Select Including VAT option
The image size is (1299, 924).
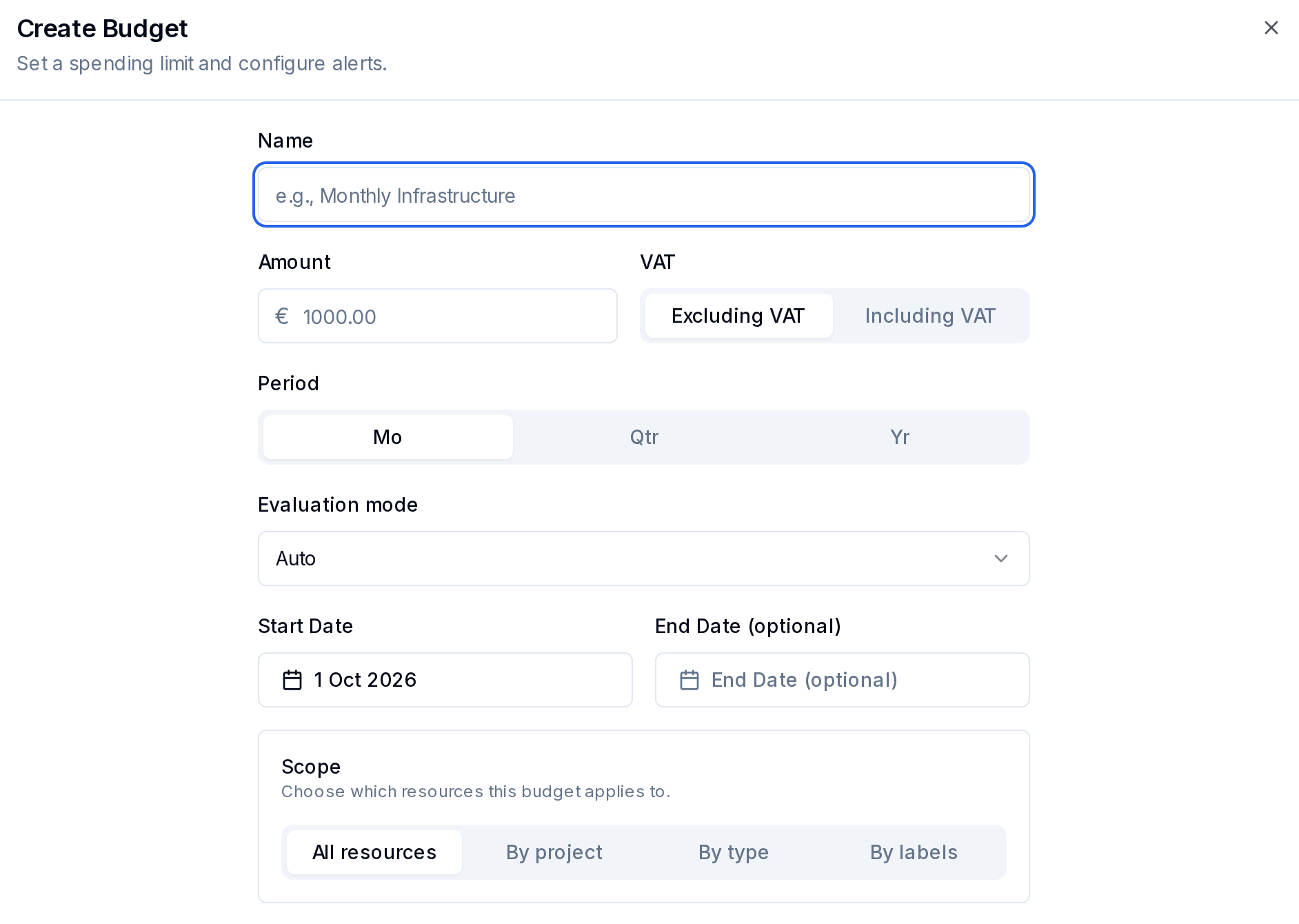click(x=930, y=316)
